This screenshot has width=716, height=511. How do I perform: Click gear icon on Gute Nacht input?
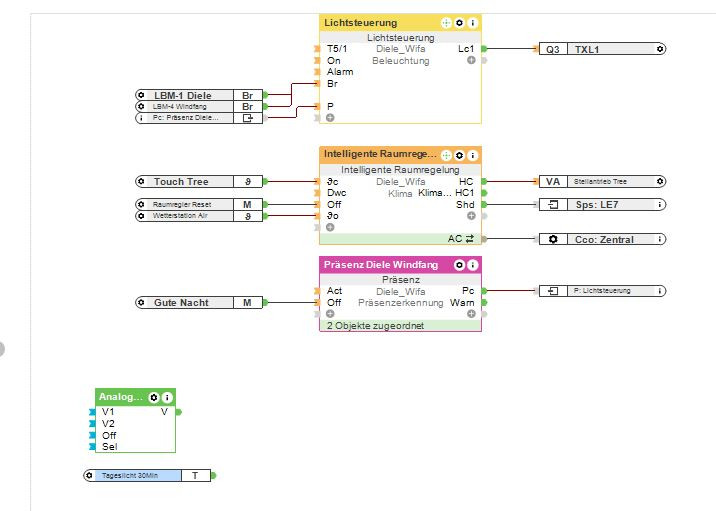(x=141, y=302)
